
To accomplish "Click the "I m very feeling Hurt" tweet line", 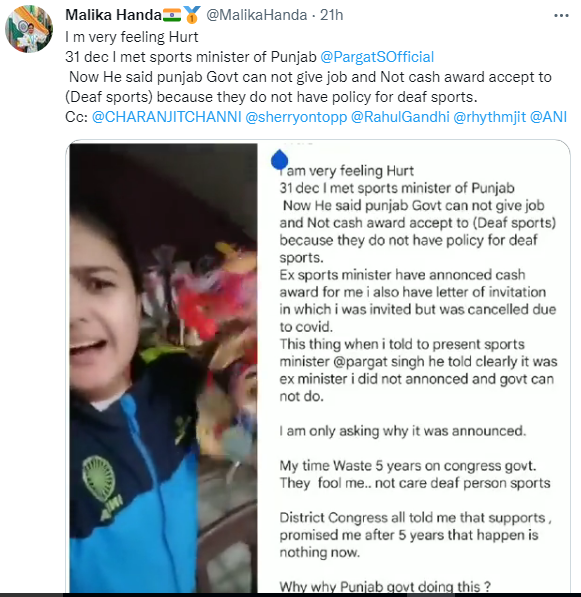I will (132, 37).
